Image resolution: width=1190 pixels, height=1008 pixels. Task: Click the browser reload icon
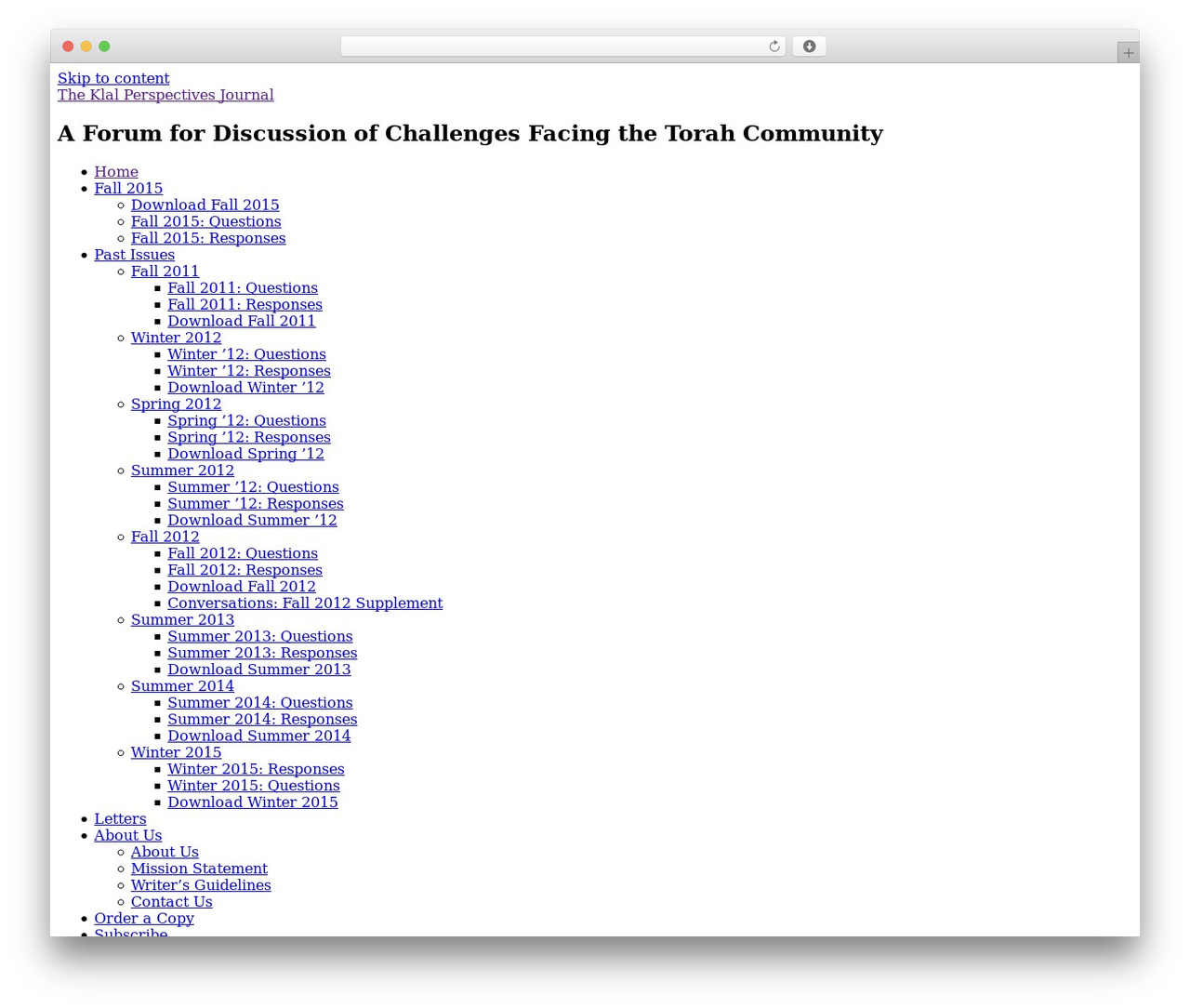773,46
